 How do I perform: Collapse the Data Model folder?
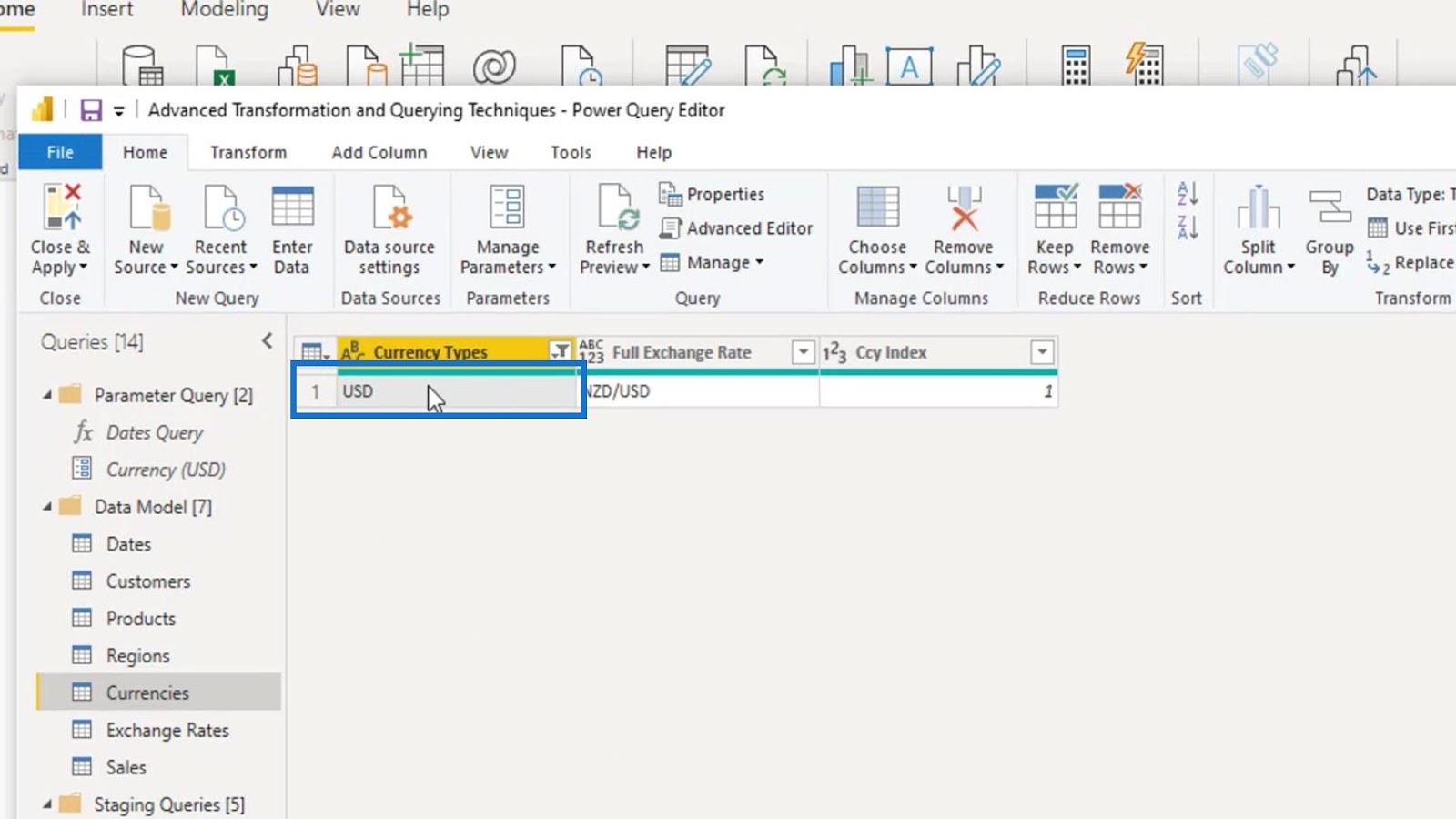coord(47,507)
